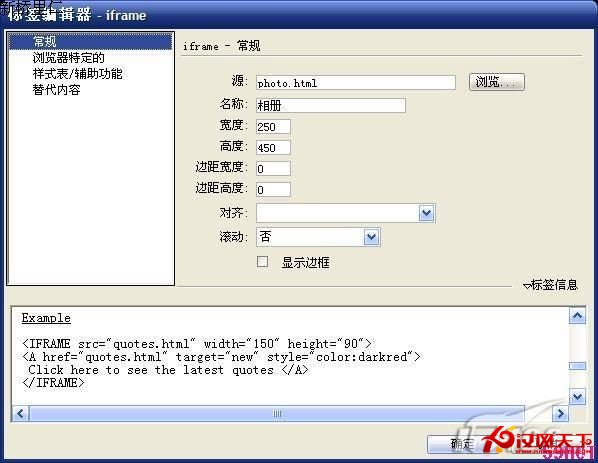The width and height of the screenshot is (598, 463).
Task: Enable the 显示边框 checkbox
Action: pyautogui.click(x=262, y=262)
